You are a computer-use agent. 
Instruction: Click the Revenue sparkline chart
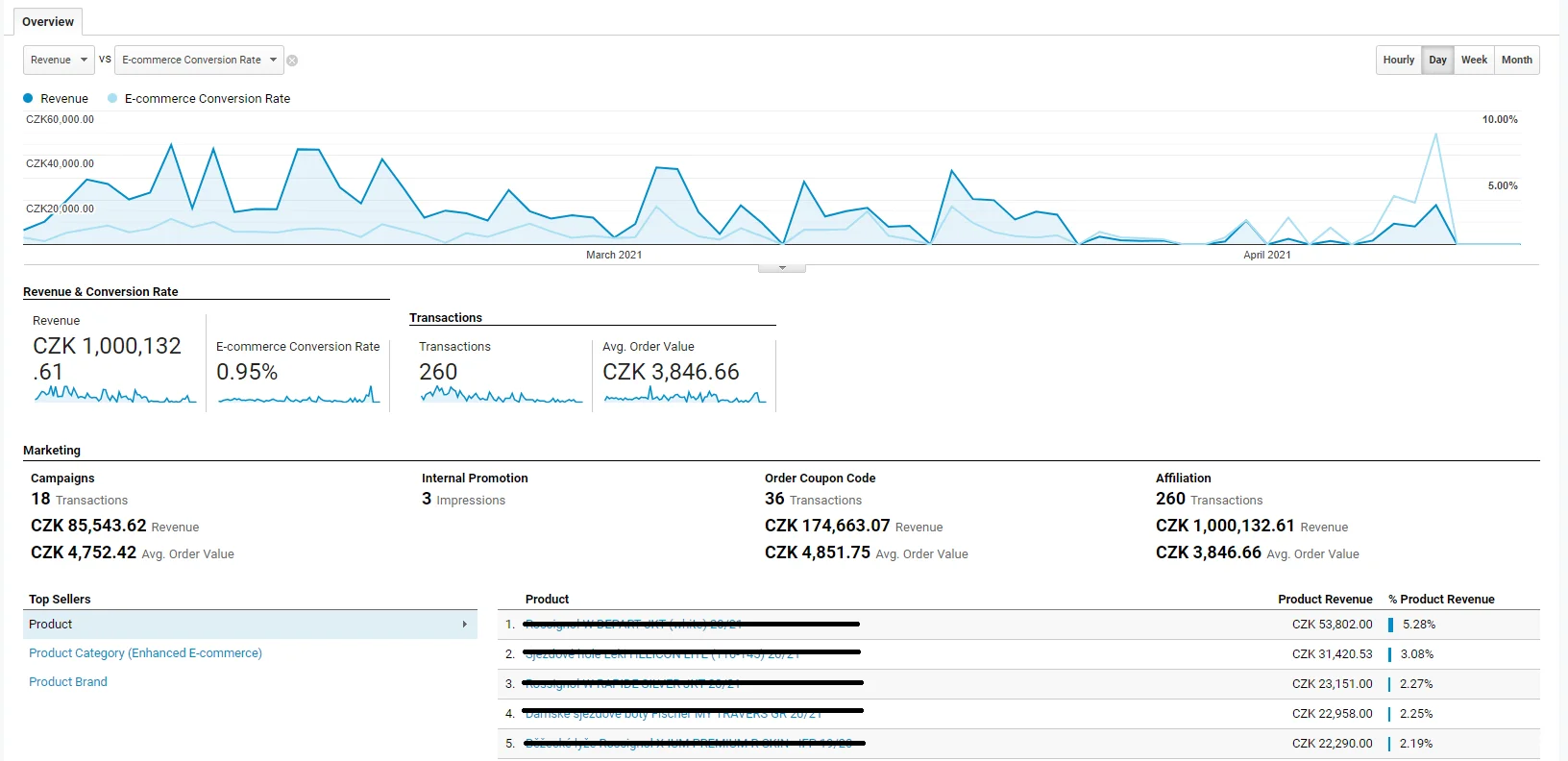click(x=115, y=394)
